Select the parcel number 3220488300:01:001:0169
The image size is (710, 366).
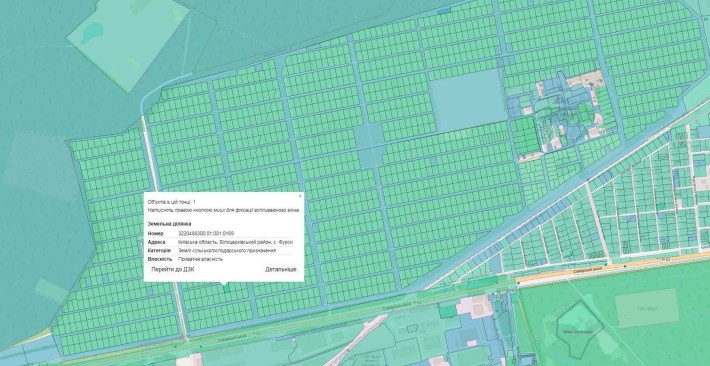point(206,233)
